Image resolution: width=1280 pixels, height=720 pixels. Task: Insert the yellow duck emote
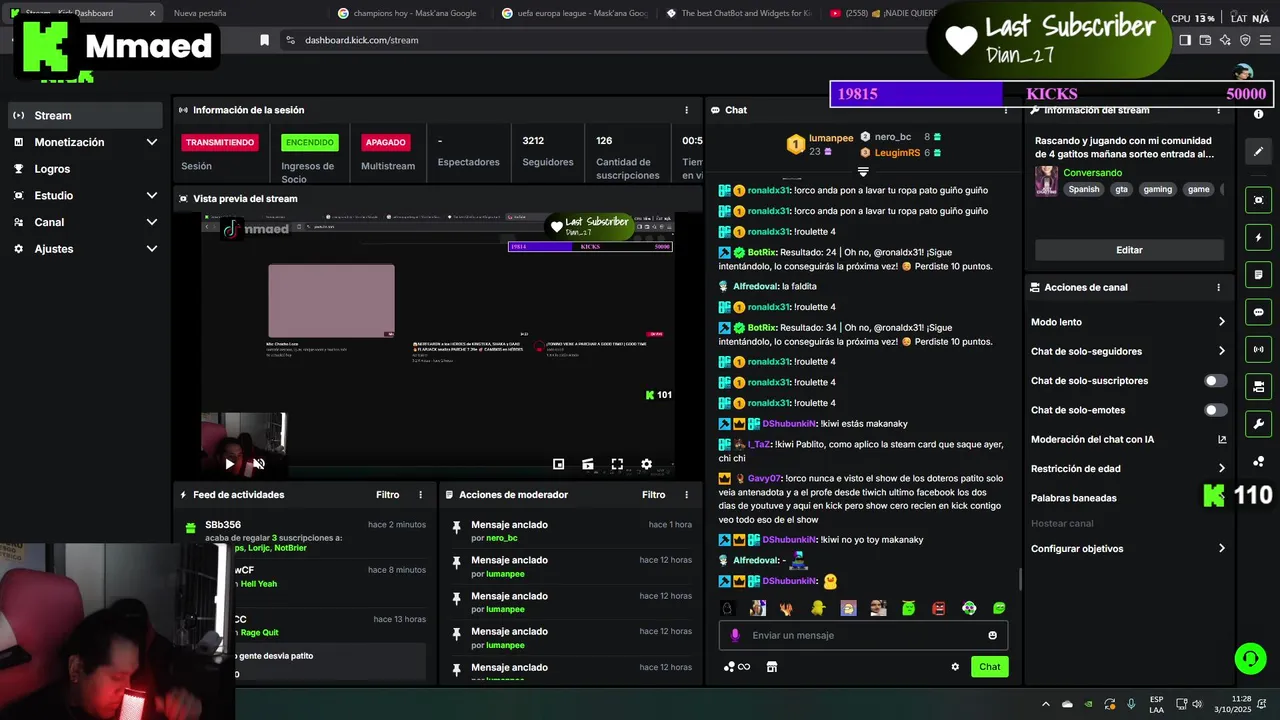pos(818,608)
